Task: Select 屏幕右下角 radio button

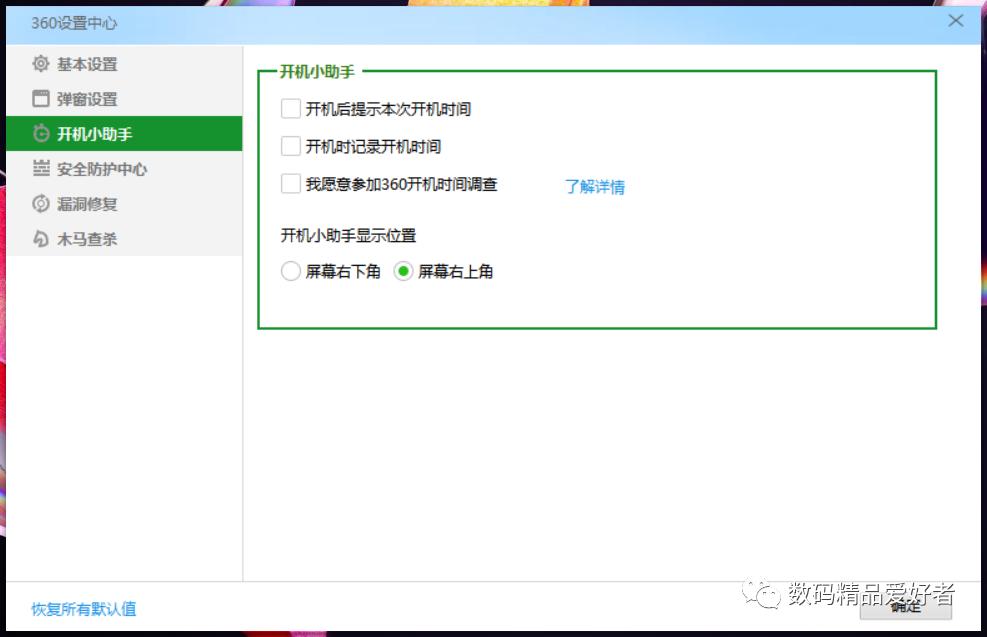Action: point(290,271)
